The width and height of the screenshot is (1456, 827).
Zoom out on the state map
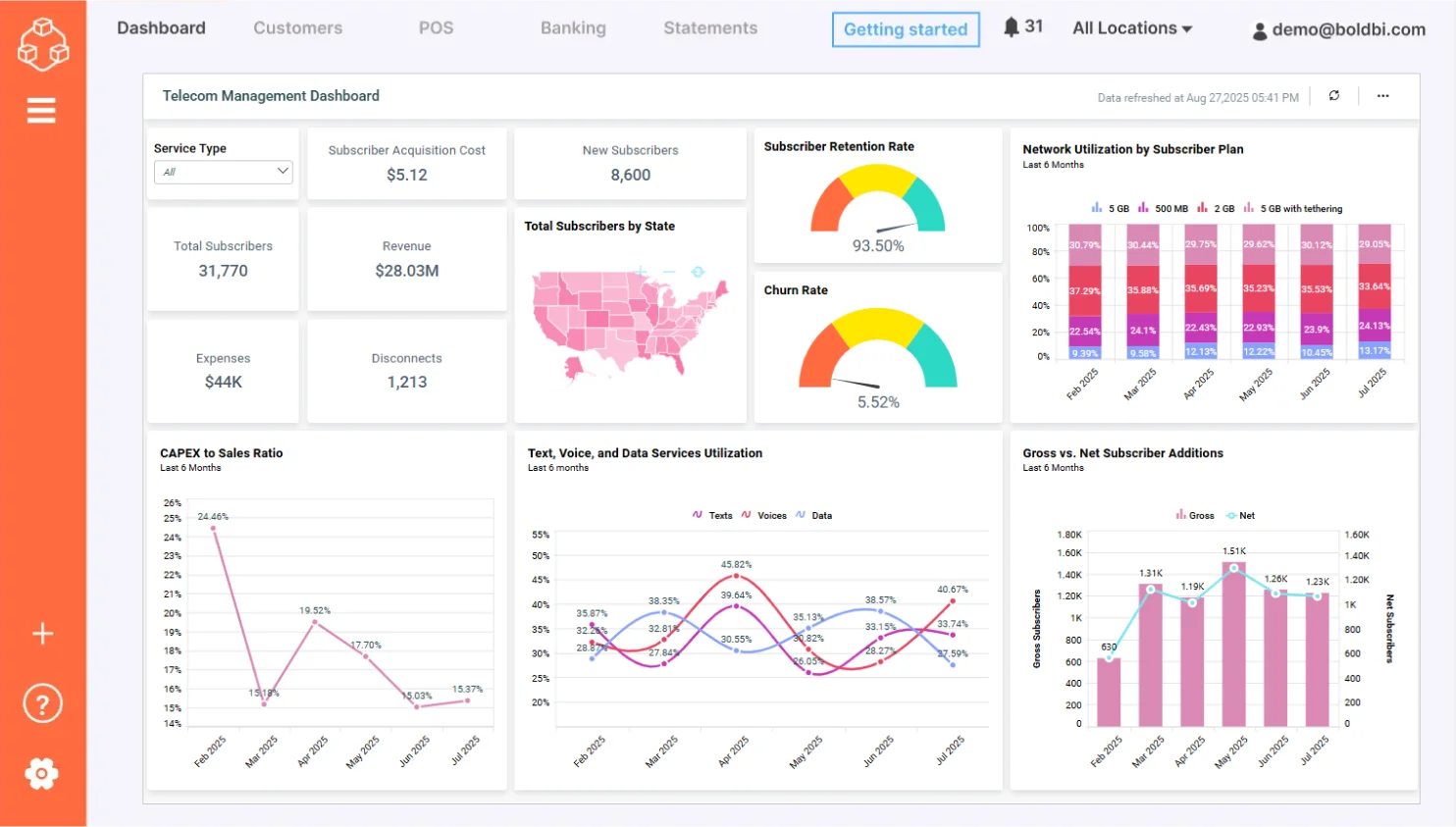click(669, 272)
